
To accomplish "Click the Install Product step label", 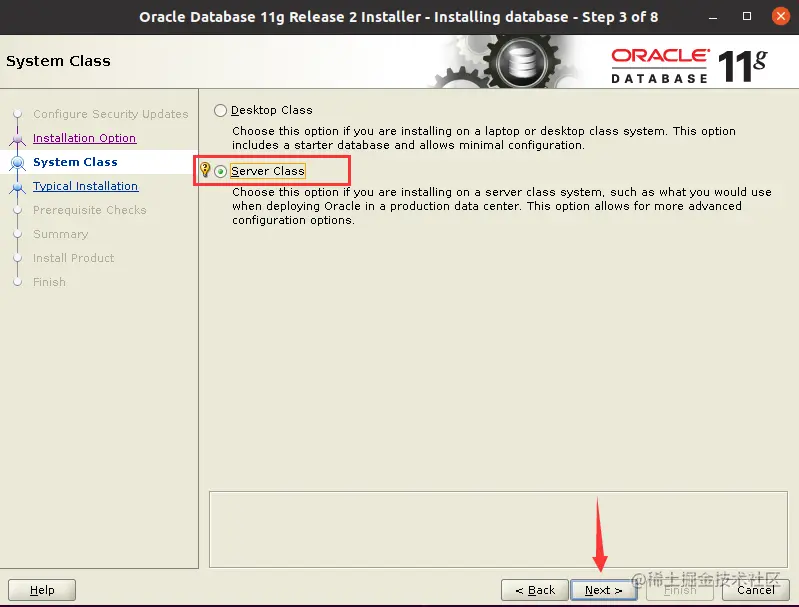I will pos(73,258).
